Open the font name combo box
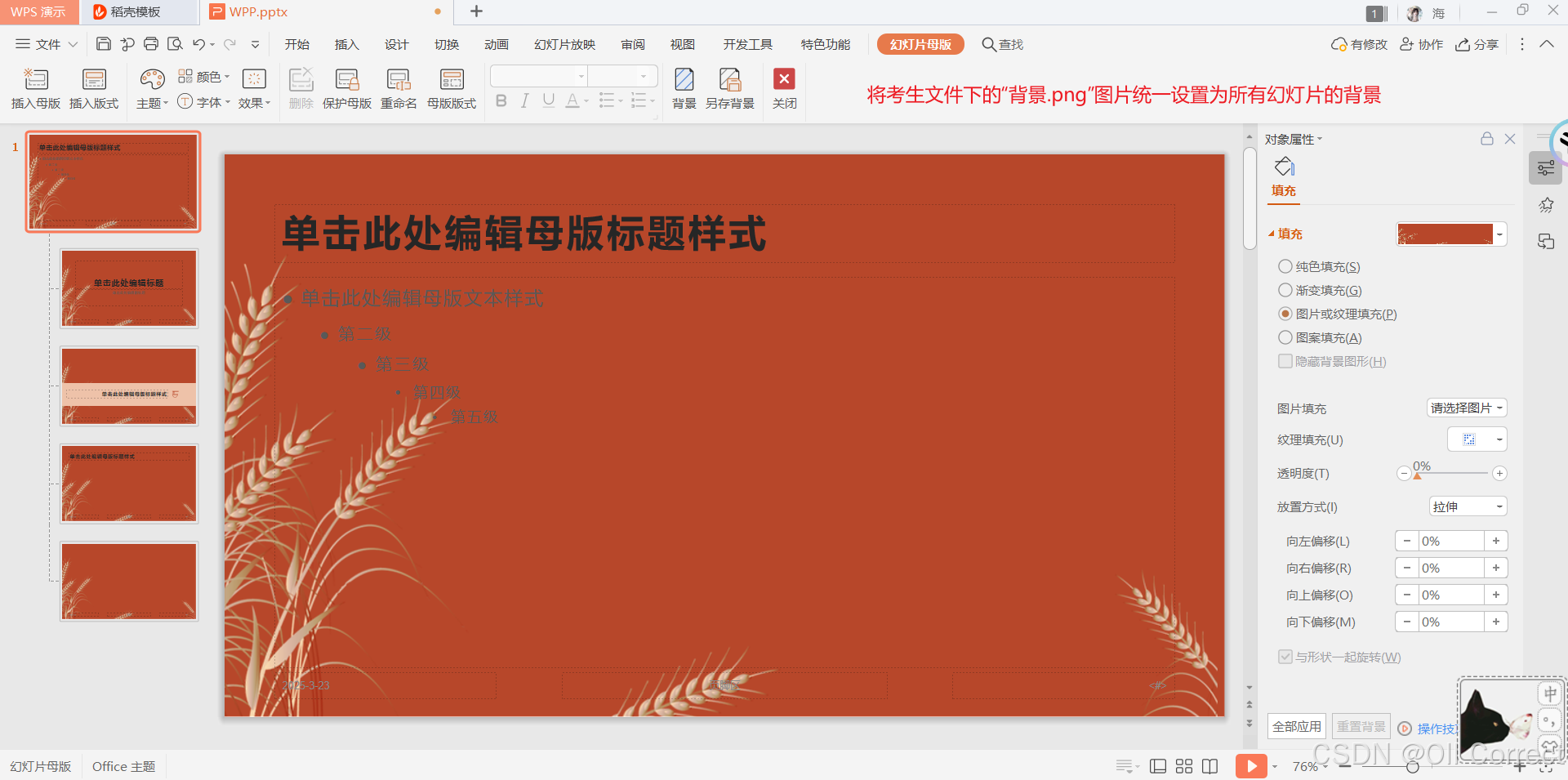 pyautogui.click(x=539, y=76)
